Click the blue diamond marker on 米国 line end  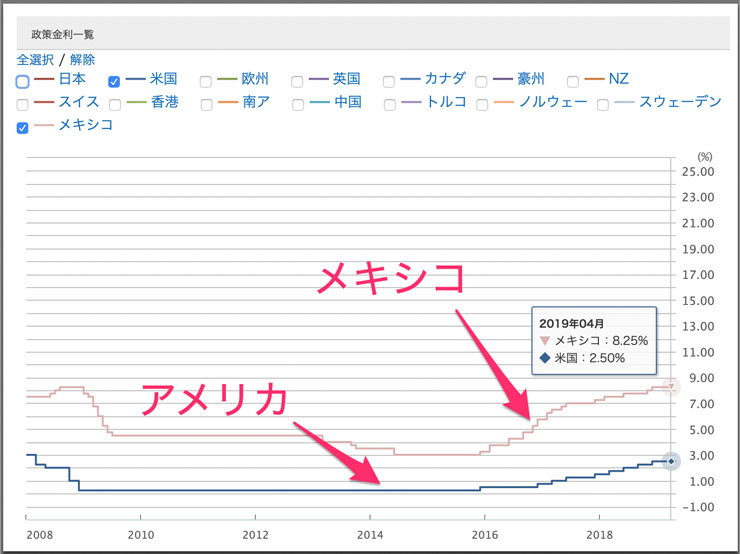(x=671, y=461)
